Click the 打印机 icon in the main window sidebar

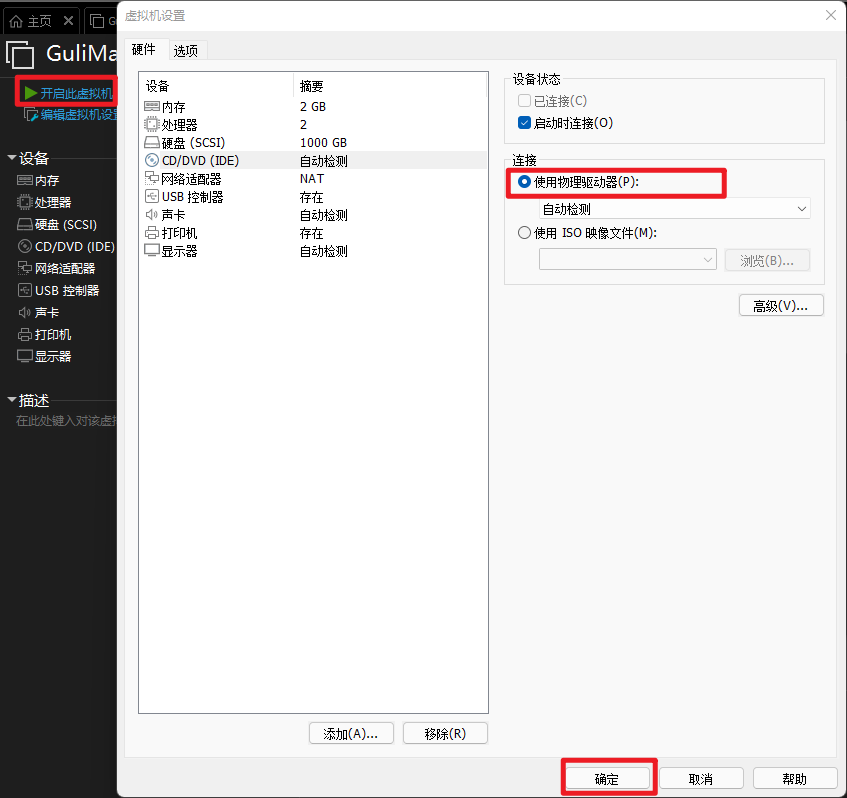25,334
